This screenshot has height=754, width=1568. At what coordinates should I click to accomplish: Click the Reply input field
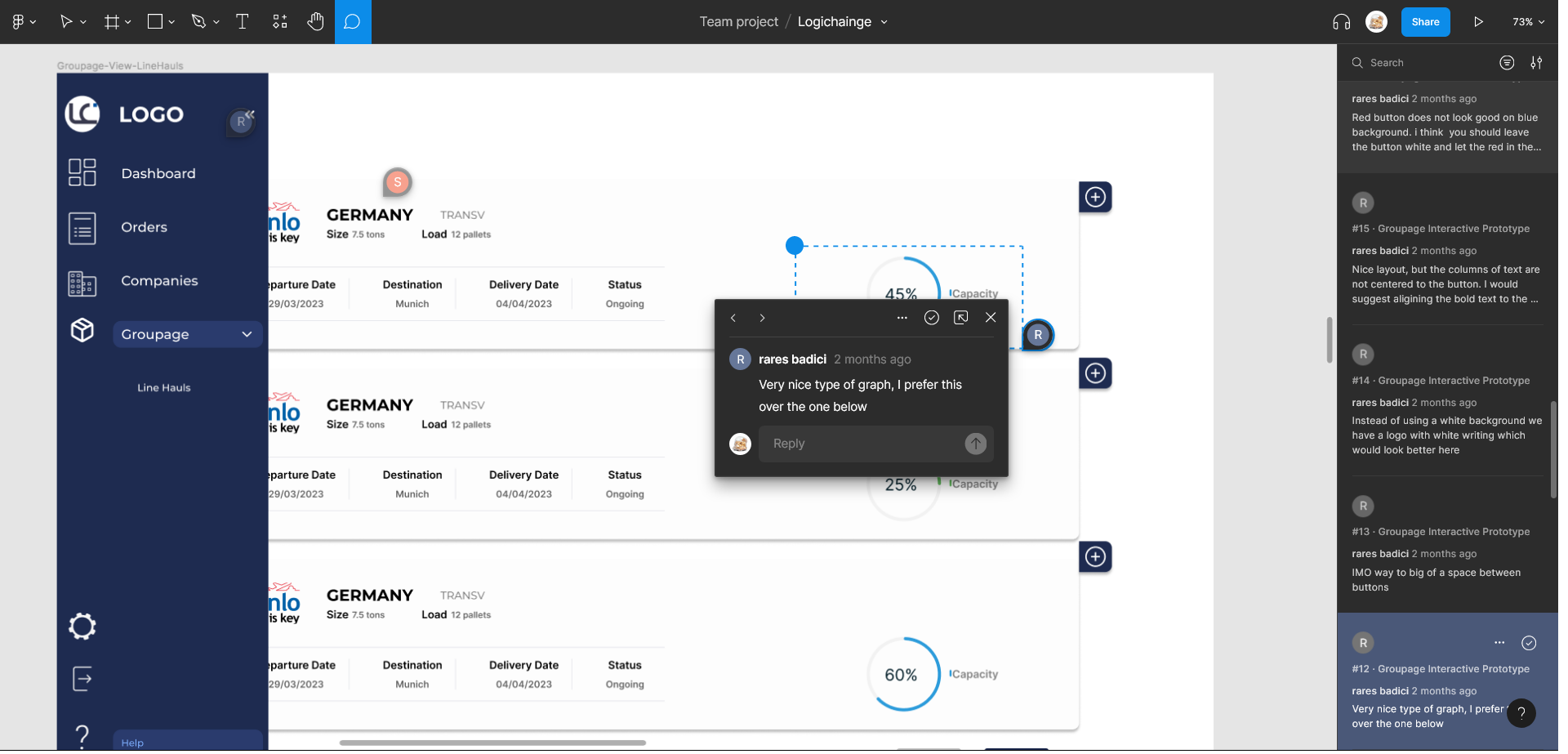click(857, 444)
